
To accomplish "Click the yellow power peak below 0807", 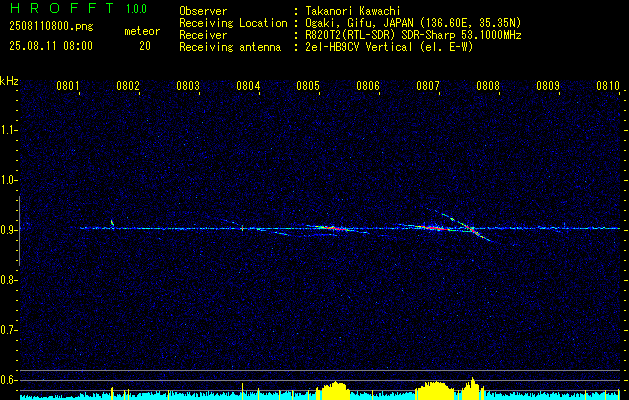I will (434, 390).
